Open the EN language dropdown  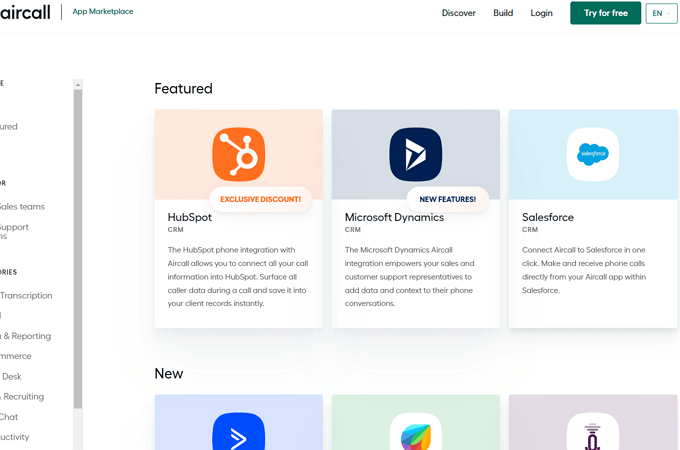tap(661, 13)
